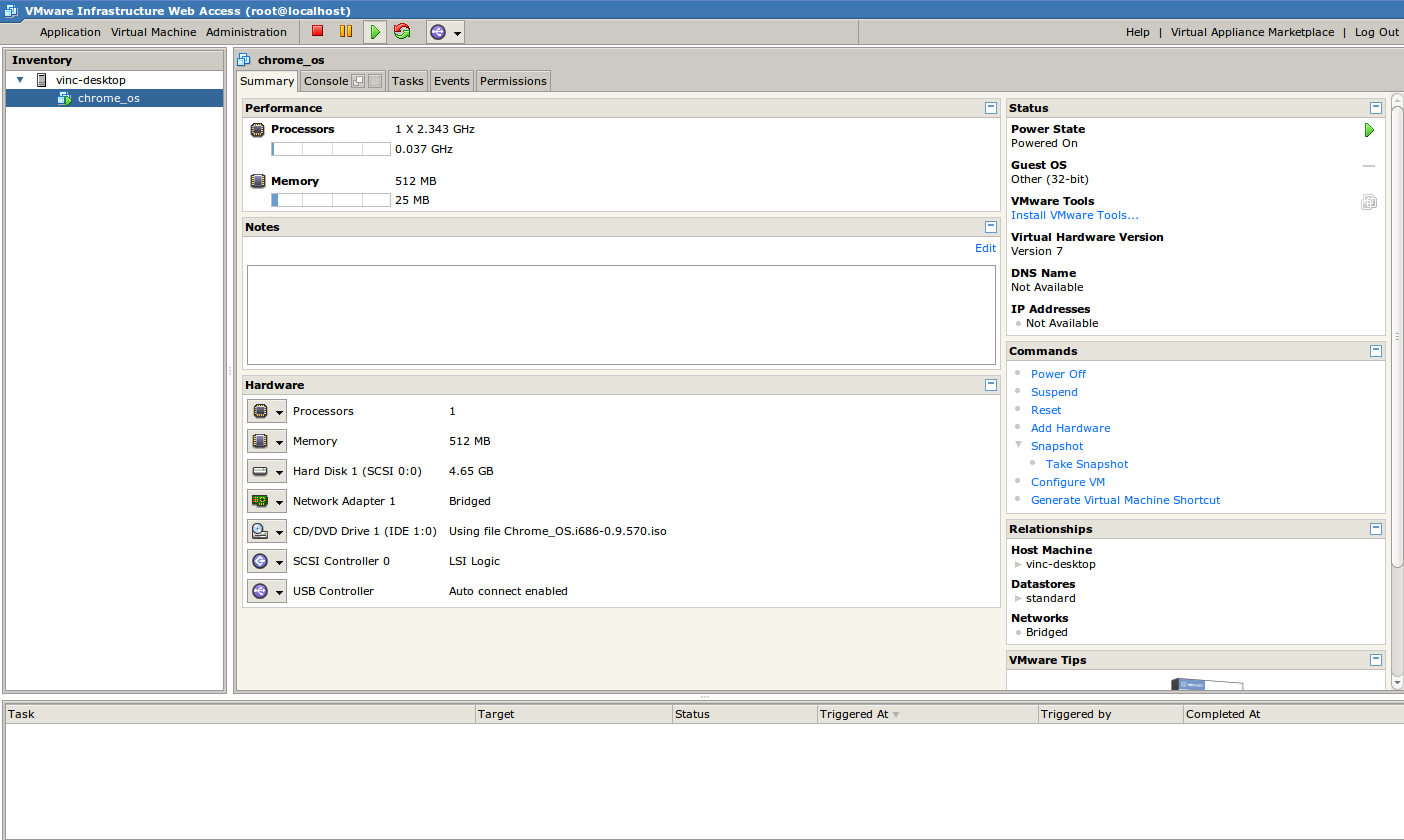Click the Memory usage bar

[331, 200]
